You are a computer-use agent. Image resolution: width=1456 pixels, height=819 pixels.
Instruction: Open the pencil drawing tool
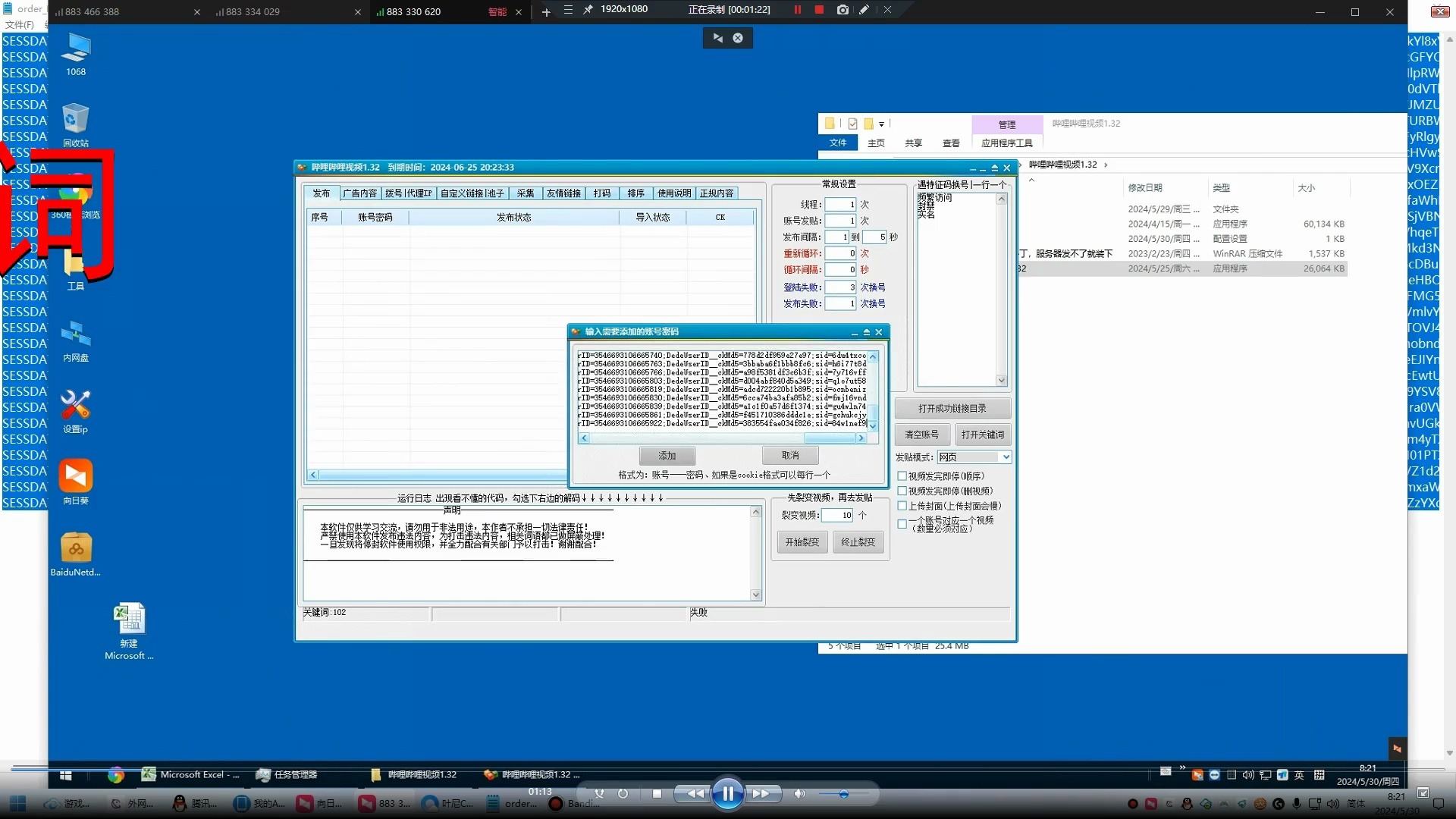pos(864,10)
